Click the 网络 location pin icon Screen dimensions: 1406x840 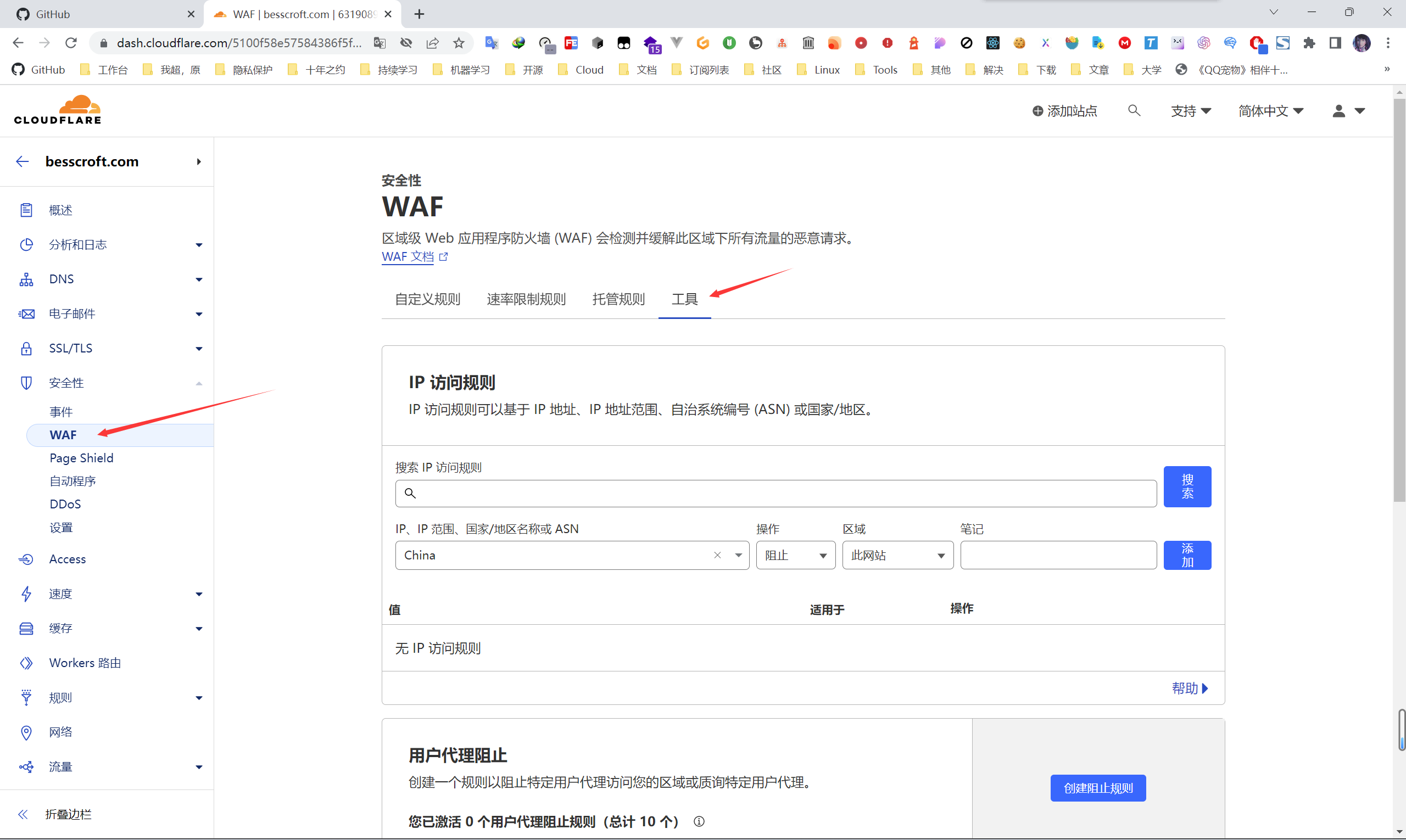[x=26, y=732]
